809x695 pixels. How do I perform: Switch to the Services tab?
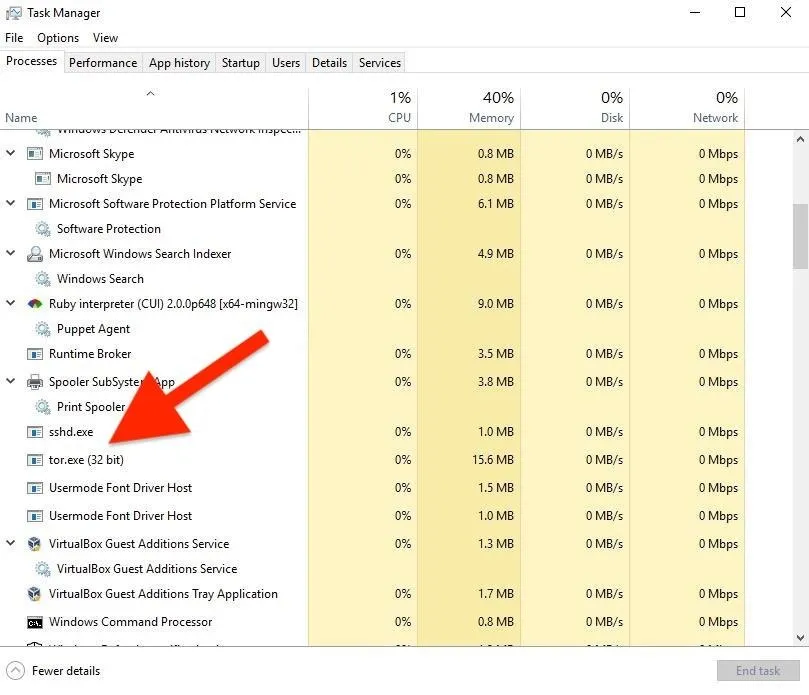[x=380, y=63]
